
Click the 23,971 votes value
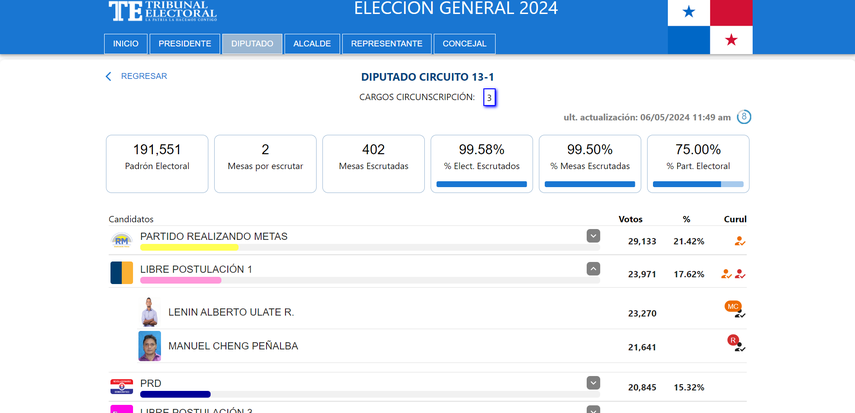coord(642,274)
